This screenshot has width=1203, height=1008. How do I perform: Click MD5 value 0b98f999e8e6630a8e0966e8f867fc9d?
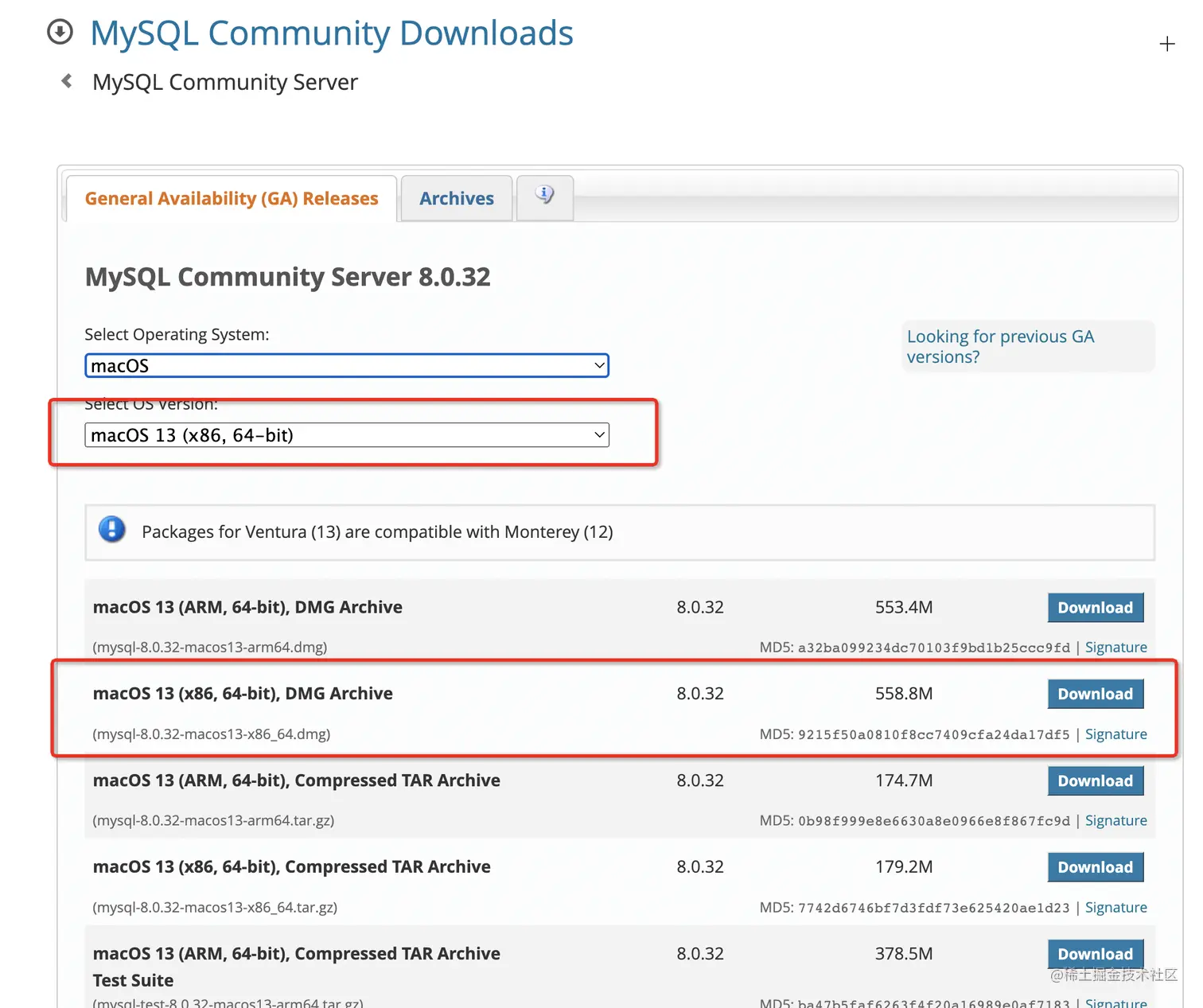coord(934,821)
